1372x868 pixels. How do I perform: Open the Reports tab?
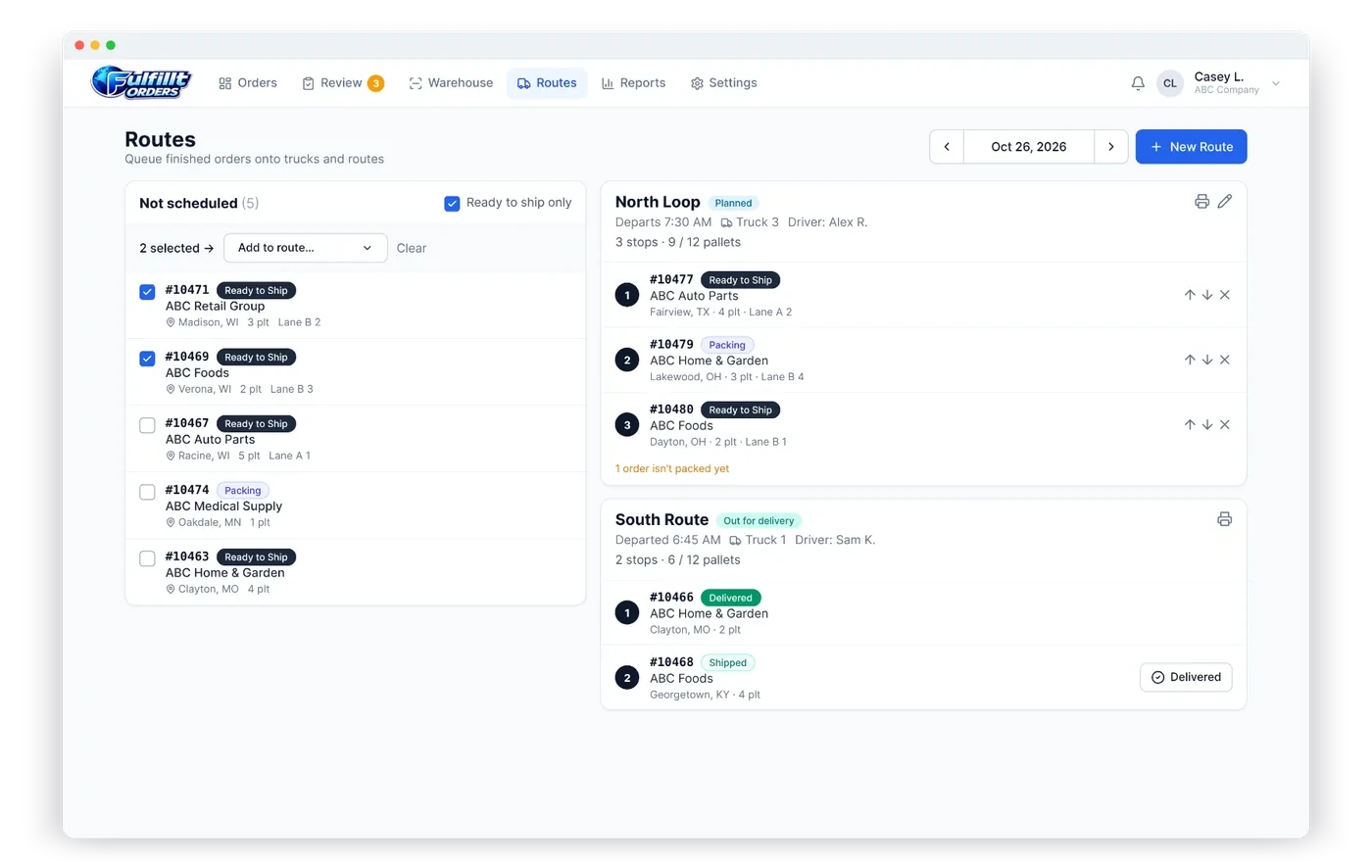click(633, 83)
